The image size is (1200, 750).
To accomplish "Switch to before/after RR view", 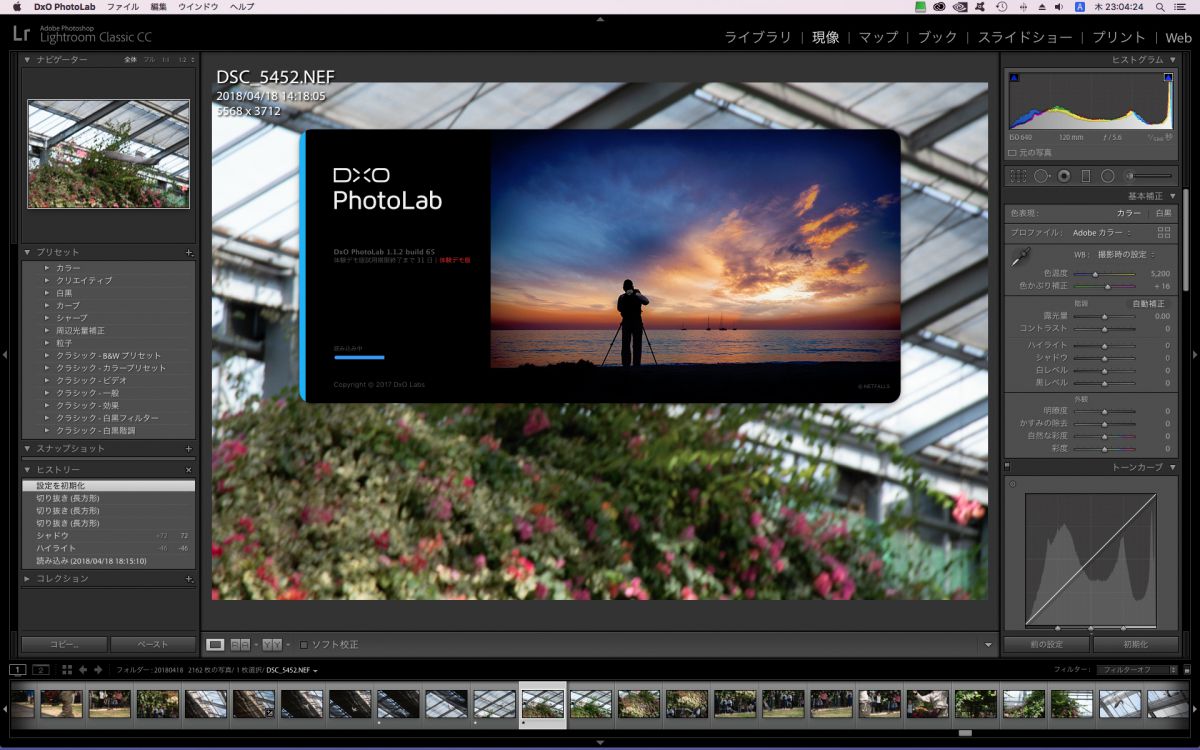I will [x=240, y=645].
